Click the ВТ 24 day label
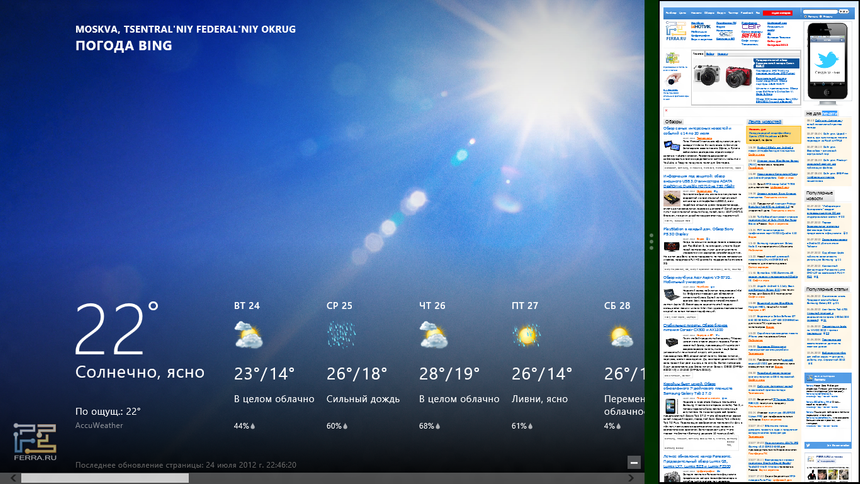This screenshot has width=860, height=484. coord(247,306)
